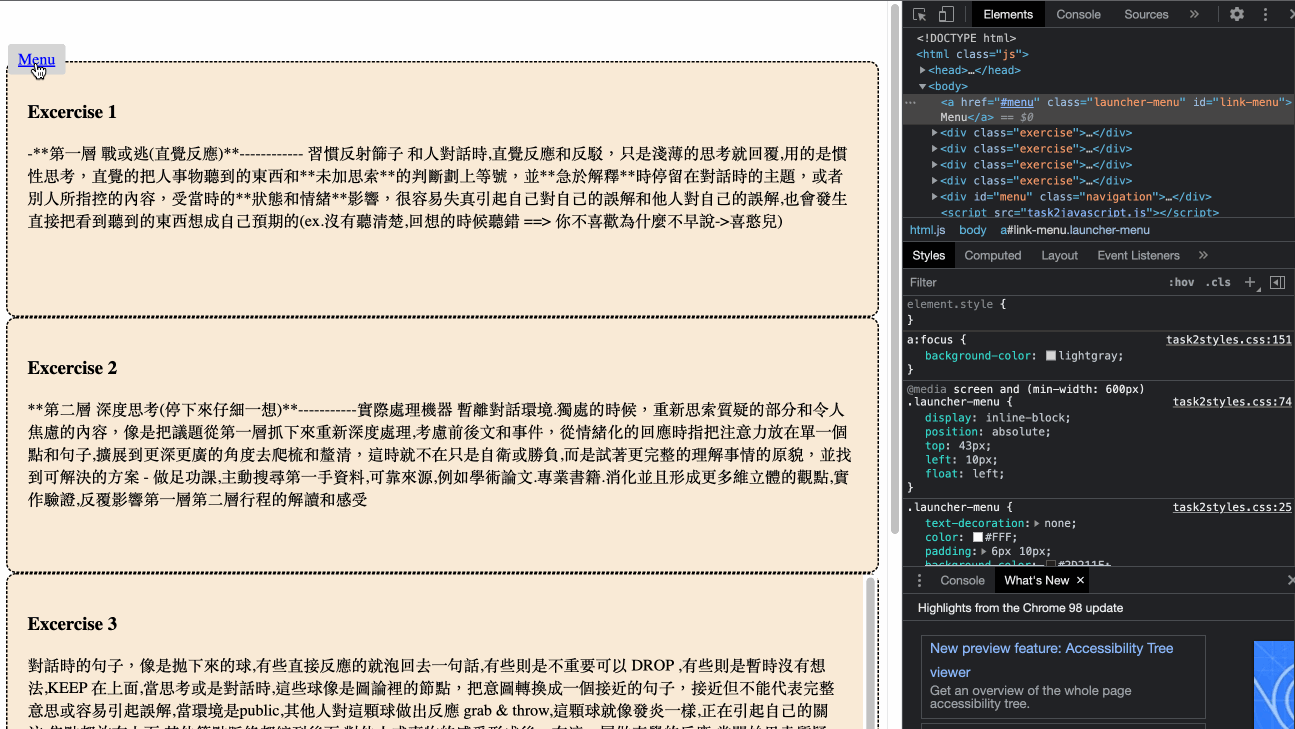This screenshot has height=729, width=1295.
Task: Switch to the Elements panel tab
Action: tap(1008, 14)
